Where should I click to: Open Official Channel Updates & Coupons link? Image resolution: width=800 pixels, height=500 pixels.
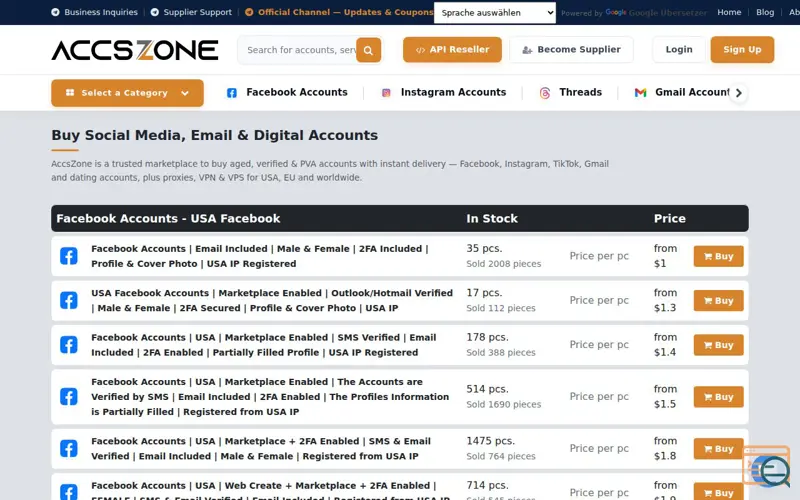click(x=339, y=12)
